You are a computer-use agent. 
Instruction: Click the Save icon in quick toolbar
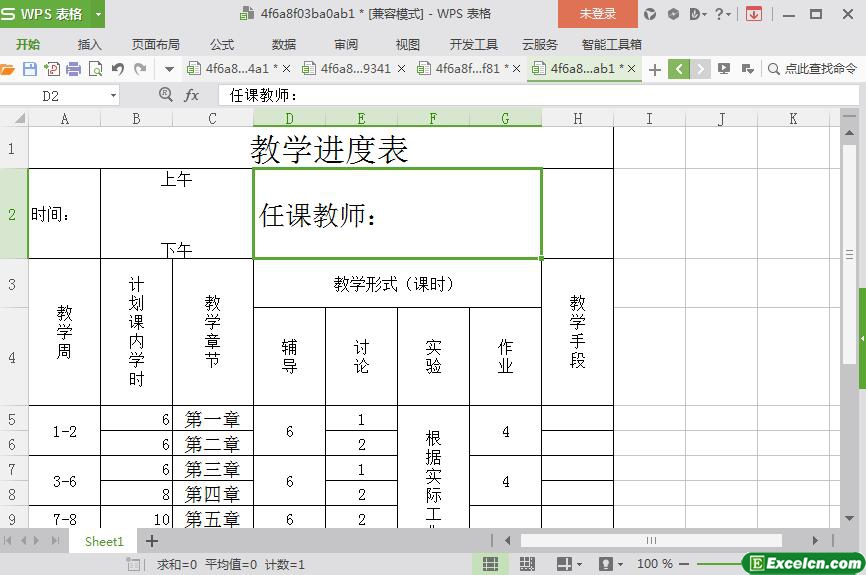[30, 69]
